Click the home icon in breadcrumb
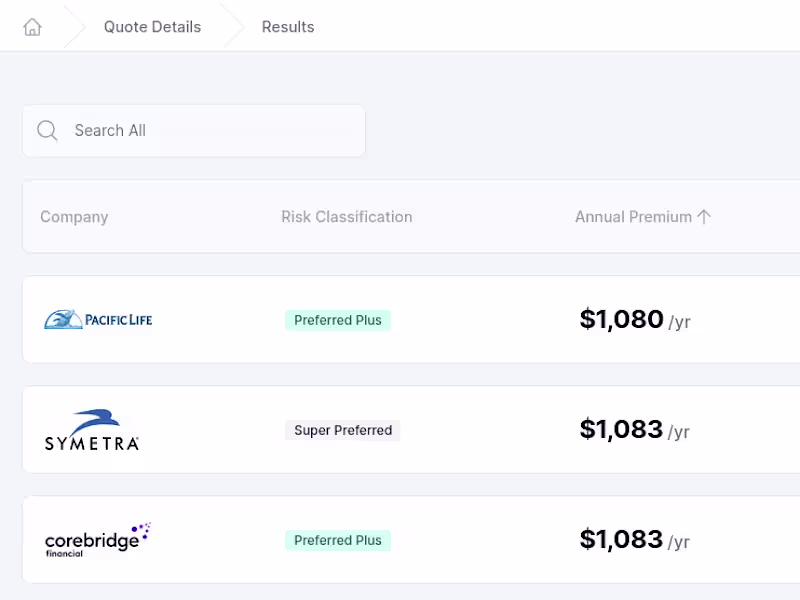The width and height of the screenshot is (800, 600). [x=32, y=27]
